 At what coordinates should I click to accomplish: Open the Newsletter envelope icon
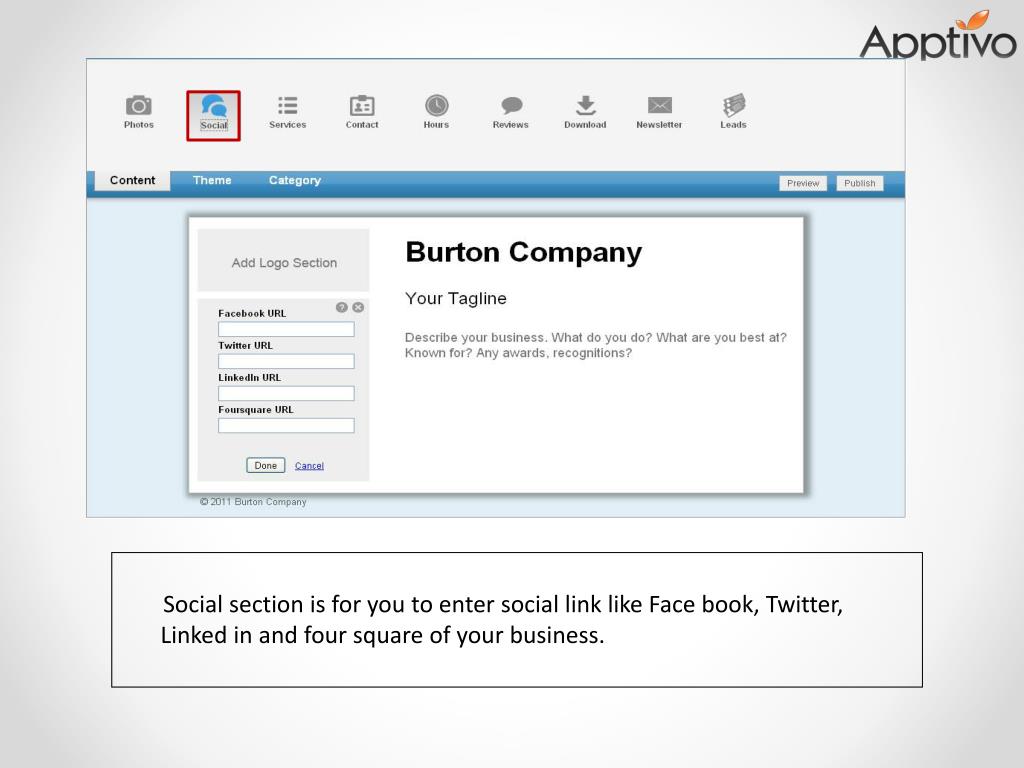660,105
